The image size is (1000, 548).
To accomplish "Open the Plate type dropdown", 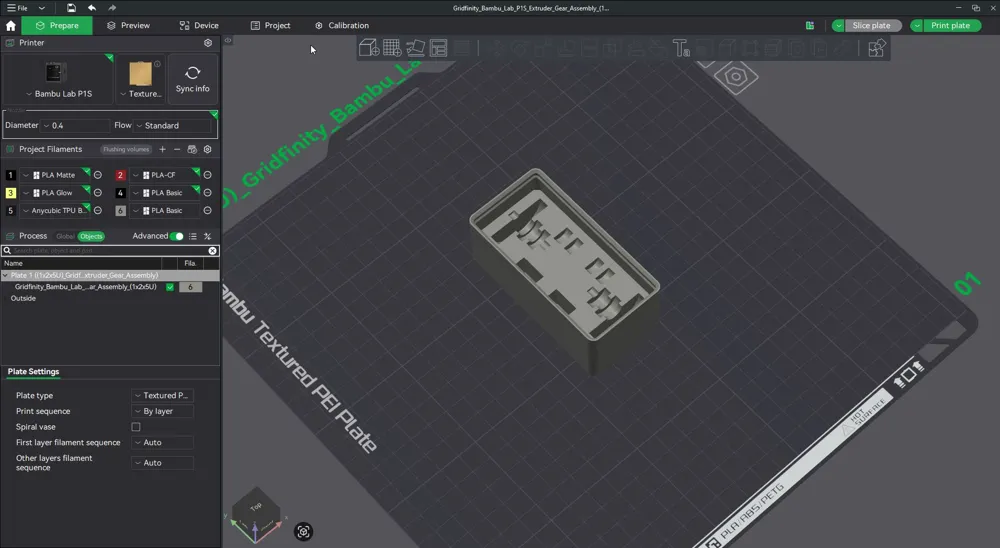I will pos(162,396).
